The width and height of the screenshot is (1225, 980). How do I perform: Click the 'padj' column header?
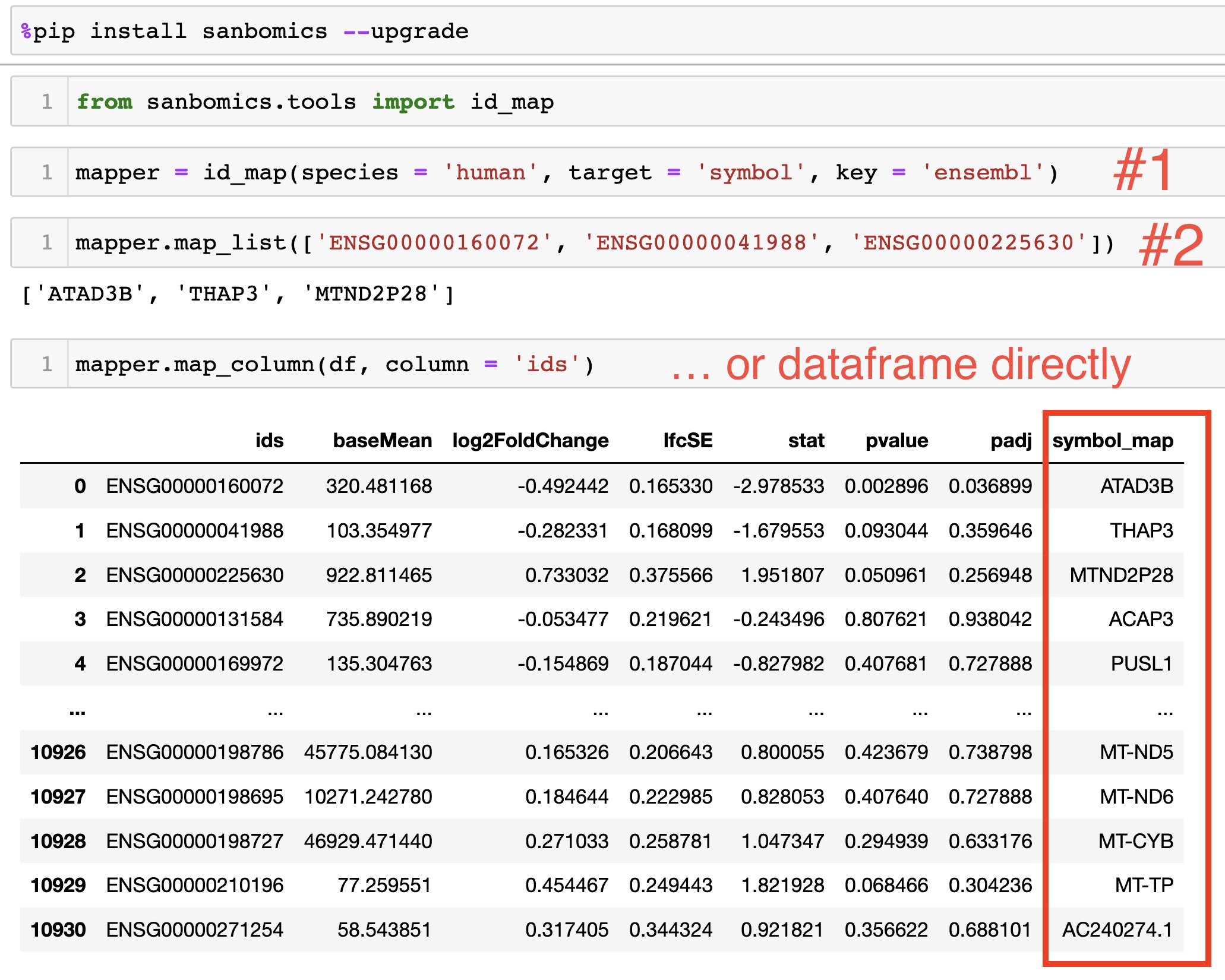point(1011,441)
